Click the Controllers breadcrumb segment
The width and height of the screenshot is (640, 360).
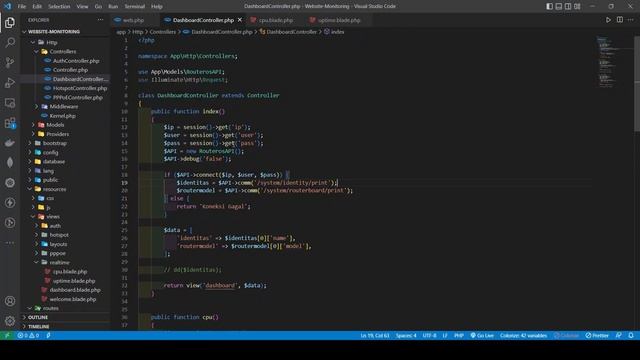162,31
